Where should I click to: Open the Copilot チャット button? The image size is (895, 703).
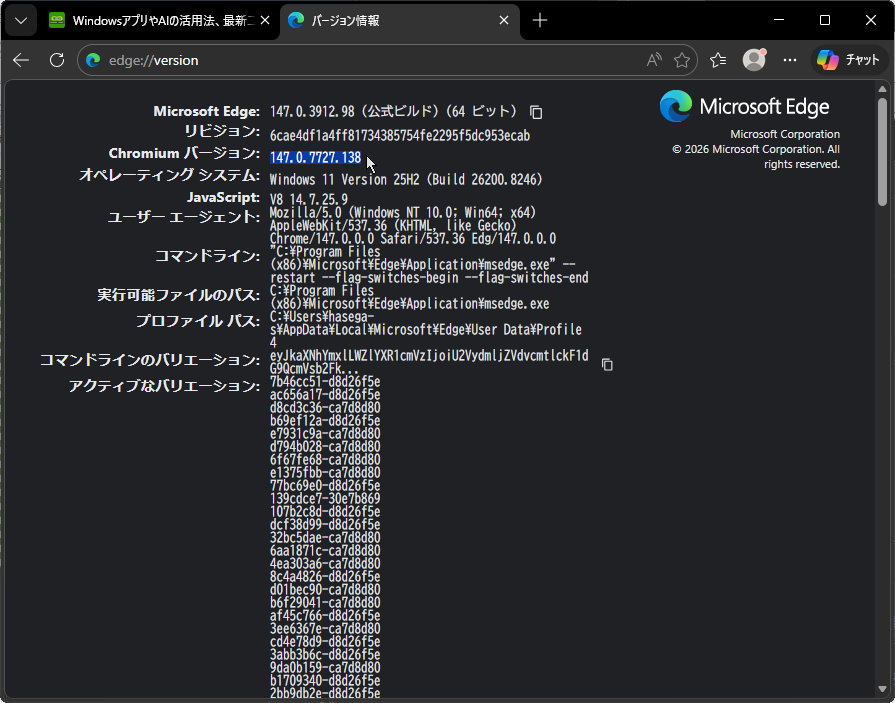coord(849,60)
